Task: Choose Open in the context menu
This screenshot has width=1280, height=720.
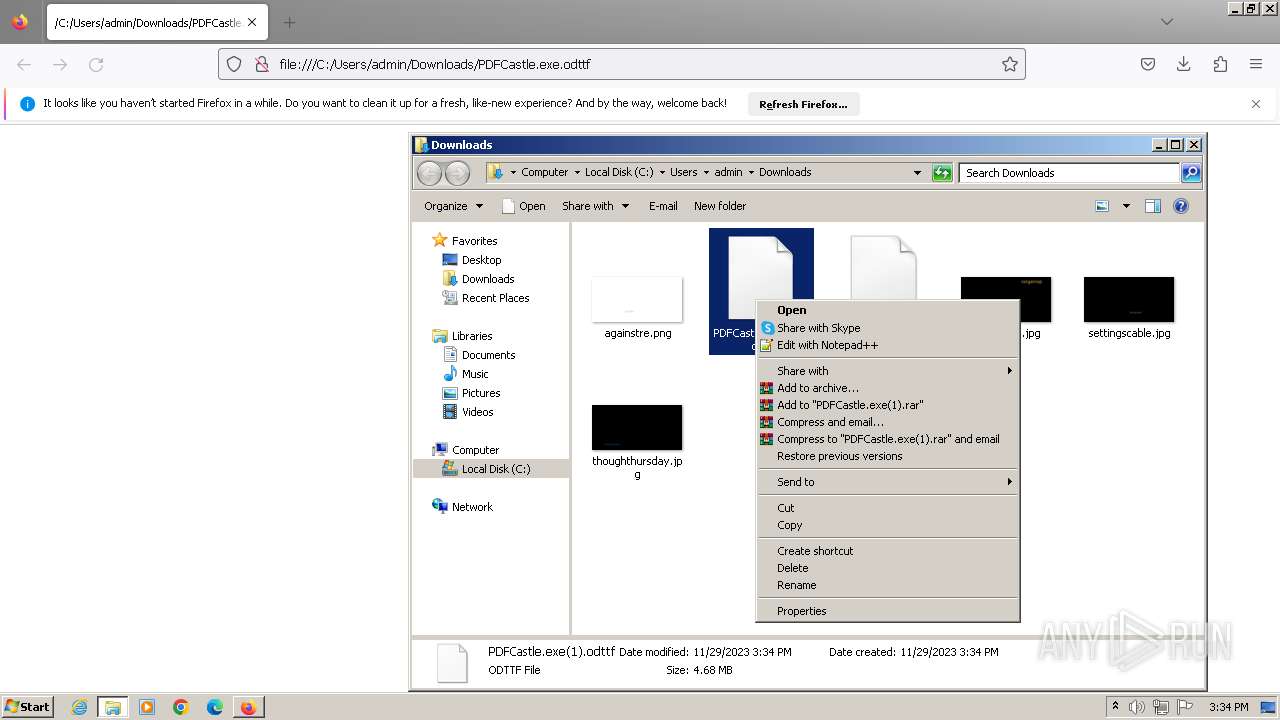Action: click(887, 310)
